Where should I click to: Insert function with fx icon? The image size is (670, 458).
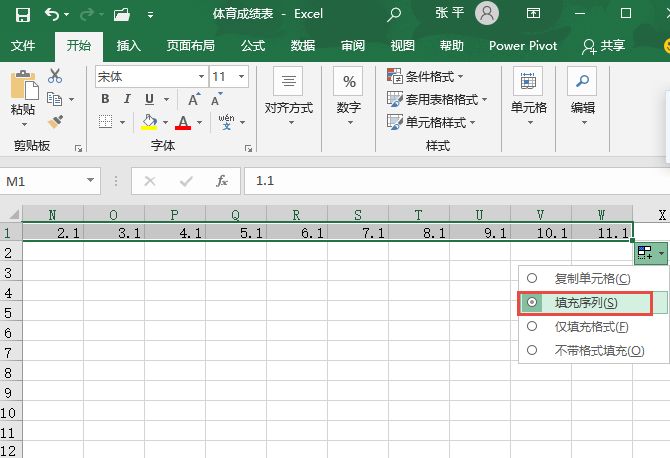coord(221,181)
